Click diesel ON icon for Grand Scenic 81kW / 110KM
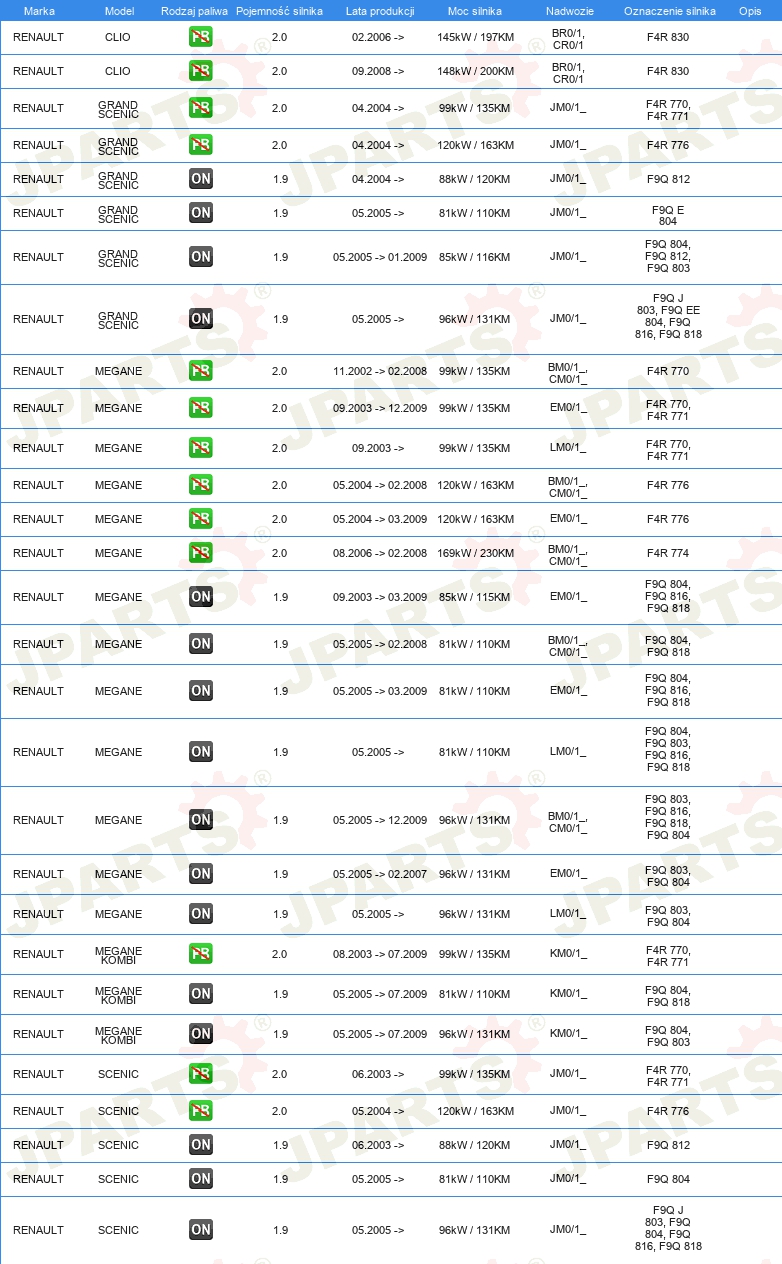The height and width of the screenshot is (1264, 782). point(200,213)
